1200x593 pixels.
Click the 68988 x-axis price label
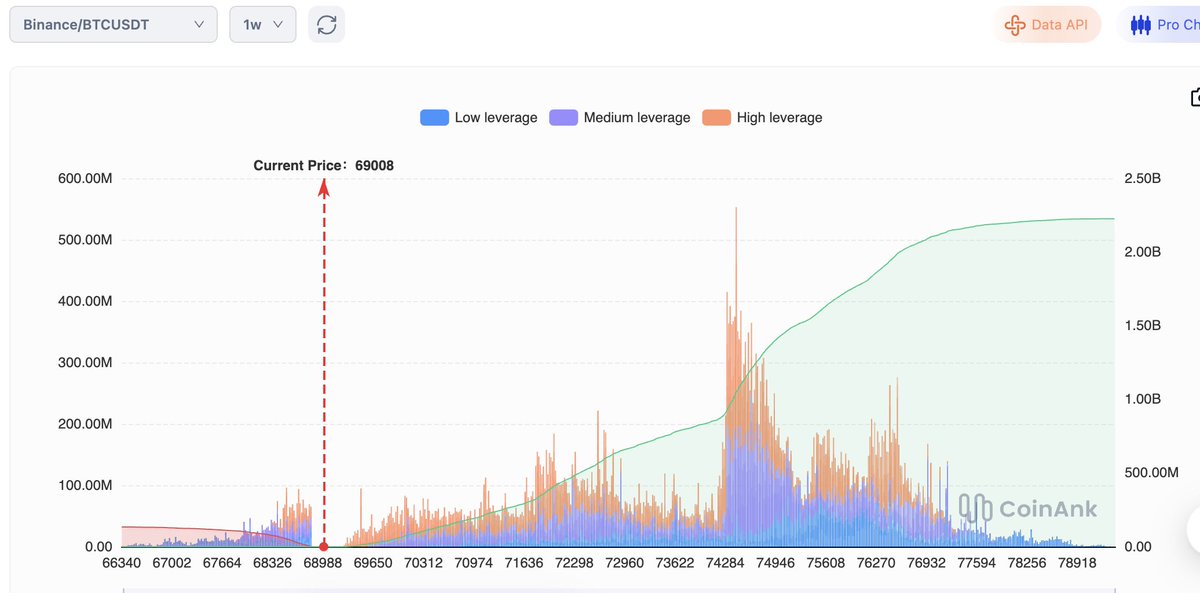323,564
